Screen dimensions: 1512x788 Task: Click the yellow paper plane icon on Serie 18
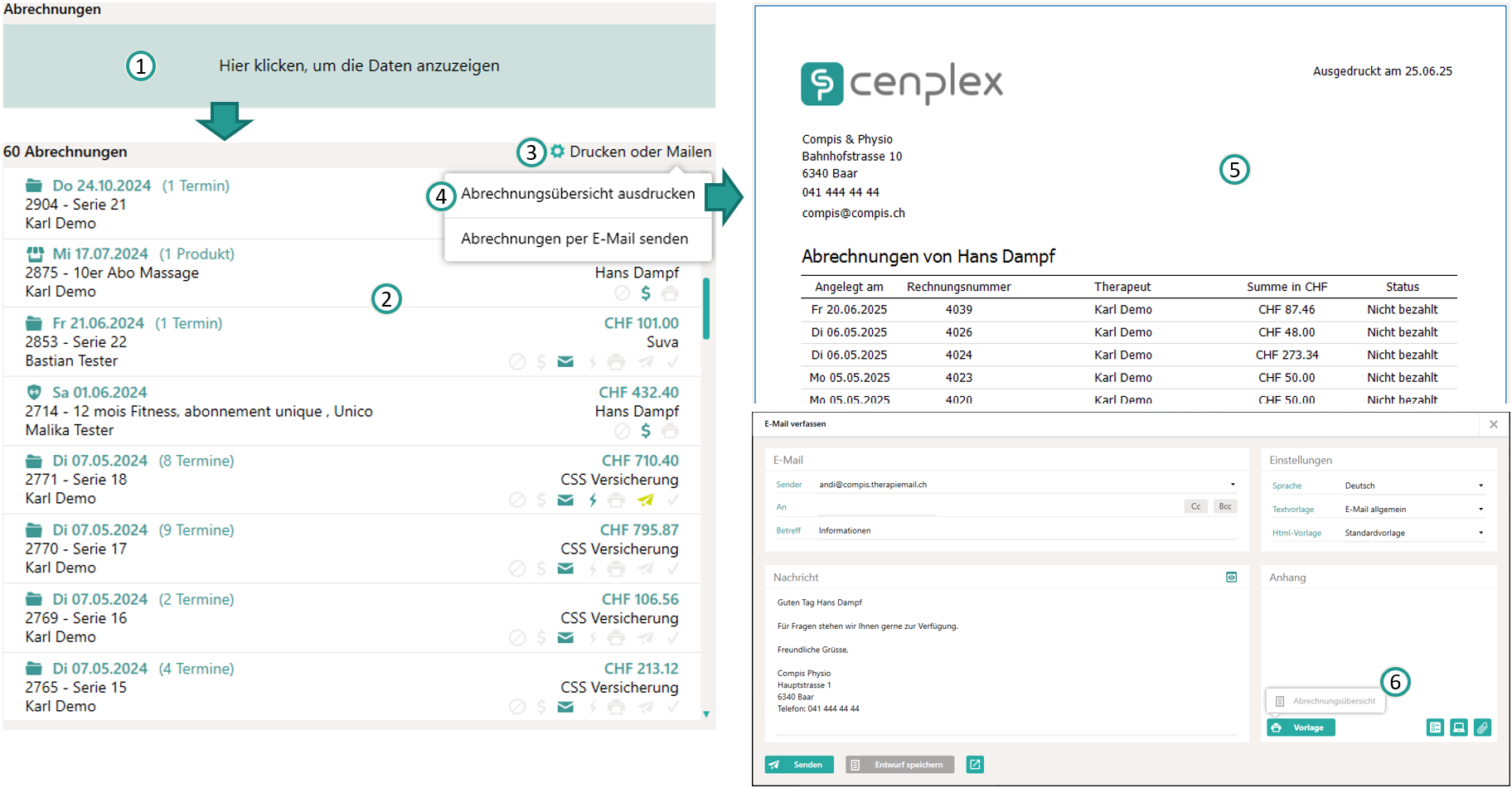(645, 500)
